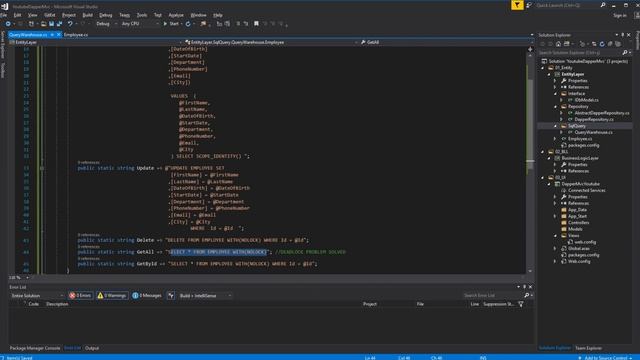Image resolution: width=640 pixels, height=360 pixels.
Task: Open the Build menu
Action: point(87,15)
